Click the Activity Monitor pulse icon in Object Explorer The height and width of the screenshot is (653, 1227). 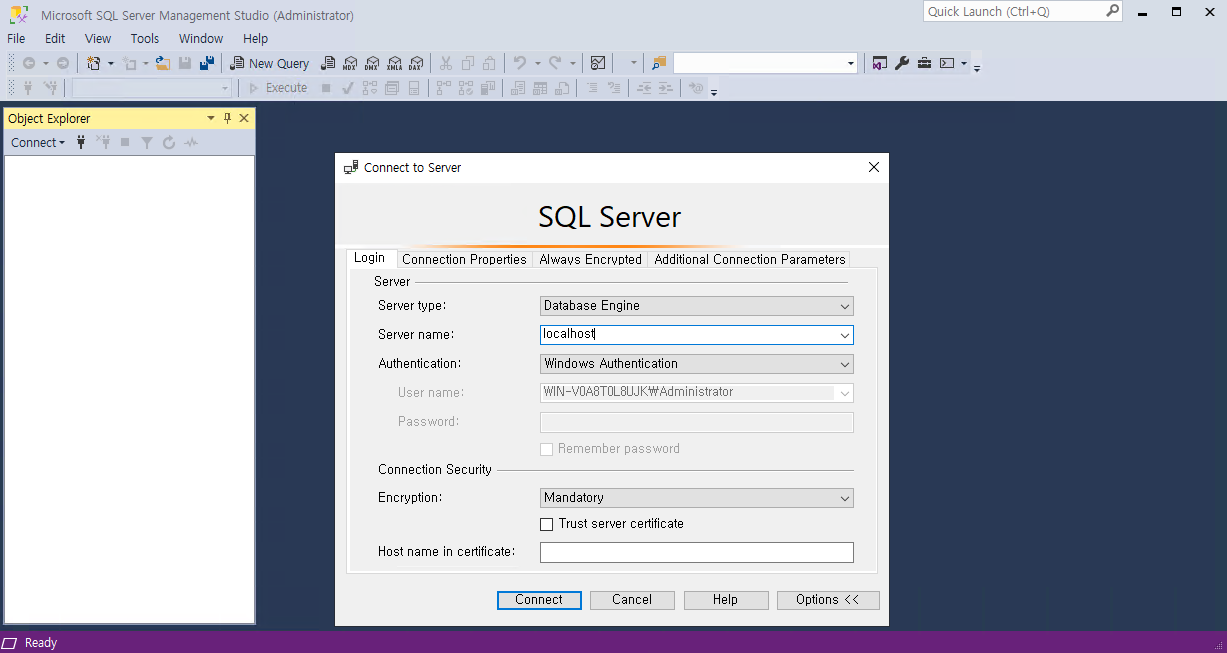point(191,143)
